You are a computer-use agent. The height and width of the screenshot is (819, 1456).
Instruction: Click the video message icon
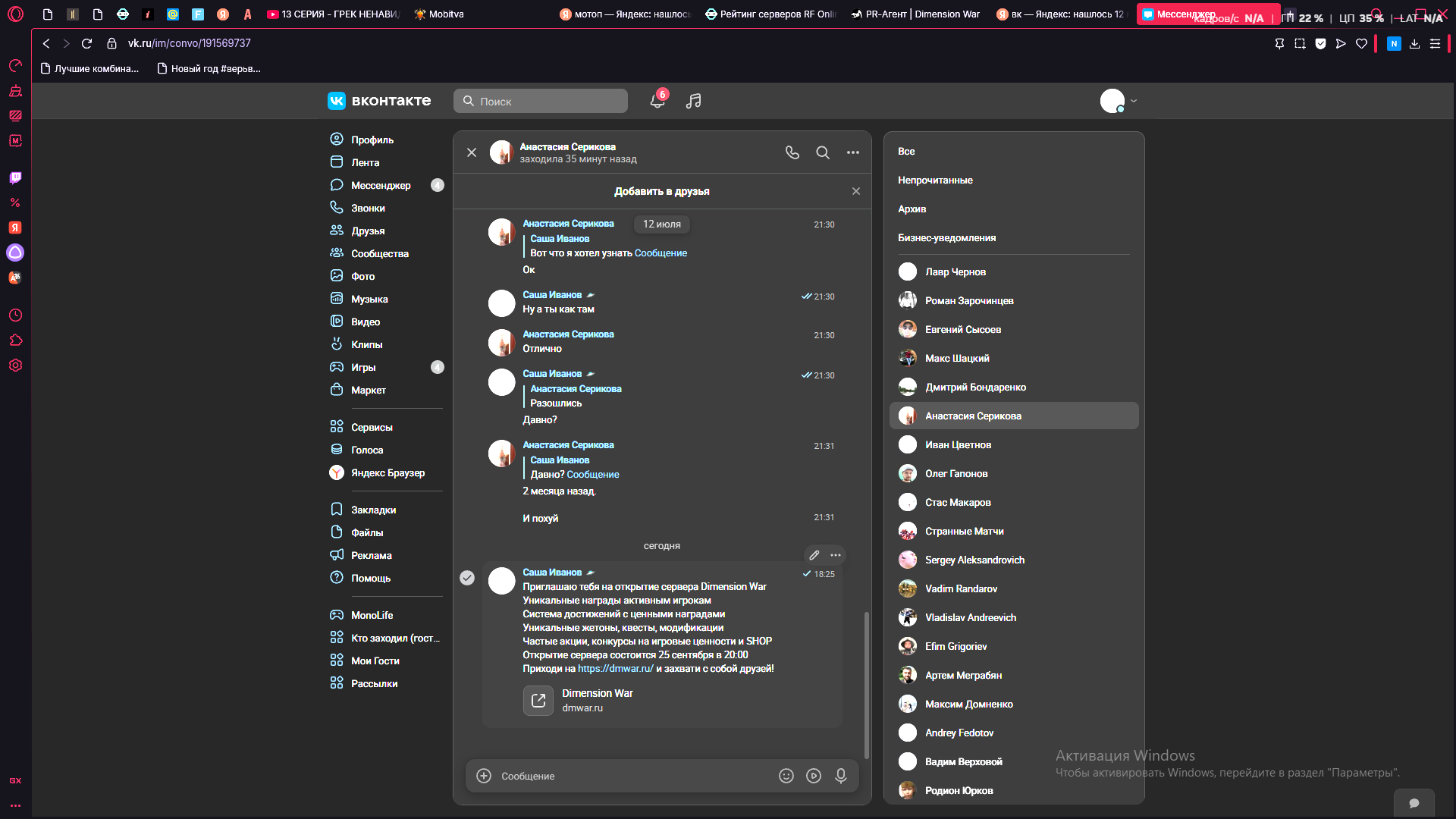click(x=814, y=776)
